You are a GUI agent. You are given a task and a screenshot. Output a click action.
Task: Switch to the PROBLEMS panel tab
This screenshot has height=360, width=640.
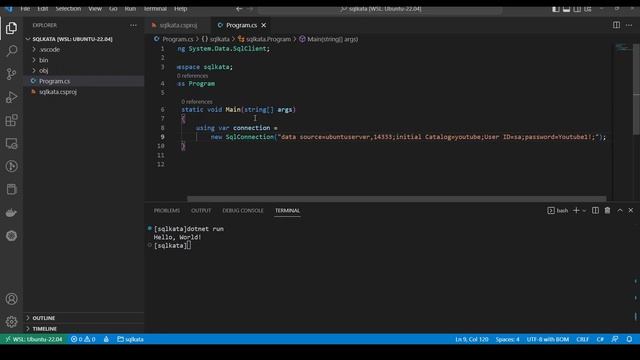coord(167,210)
